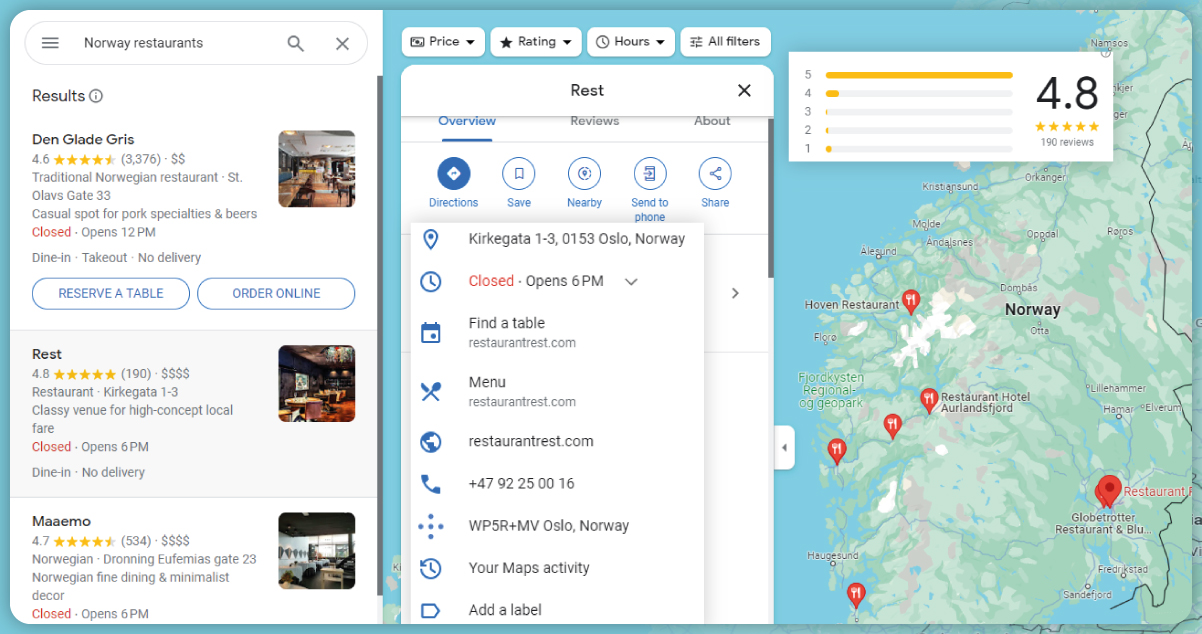Click the 190 reviews text
Screen dimensions: 1202x634
pos(1067,142)
